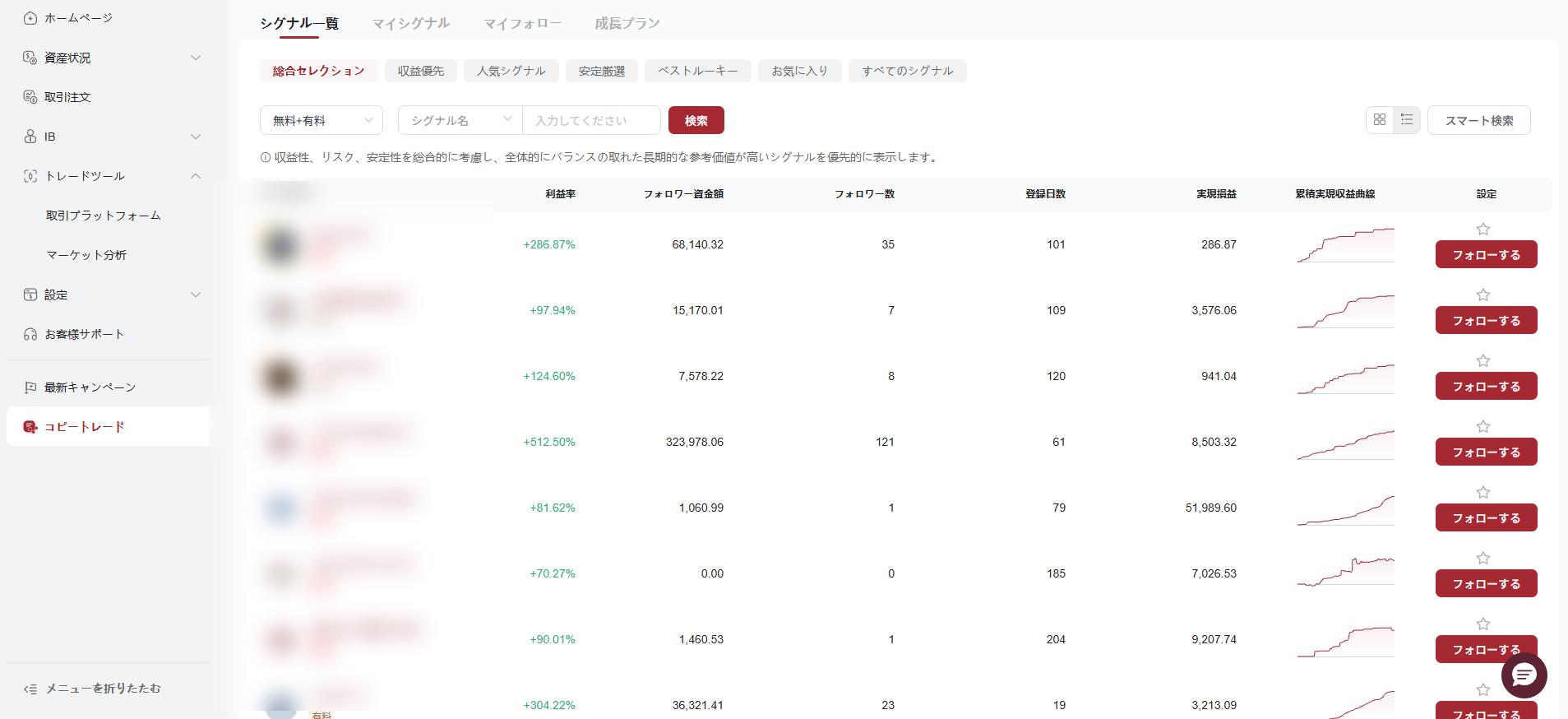Screen dimensions: 1568x719
Task: Favorite the signal with +286.87% profit
Action: pyautogui.click(x=1483, y=229)
